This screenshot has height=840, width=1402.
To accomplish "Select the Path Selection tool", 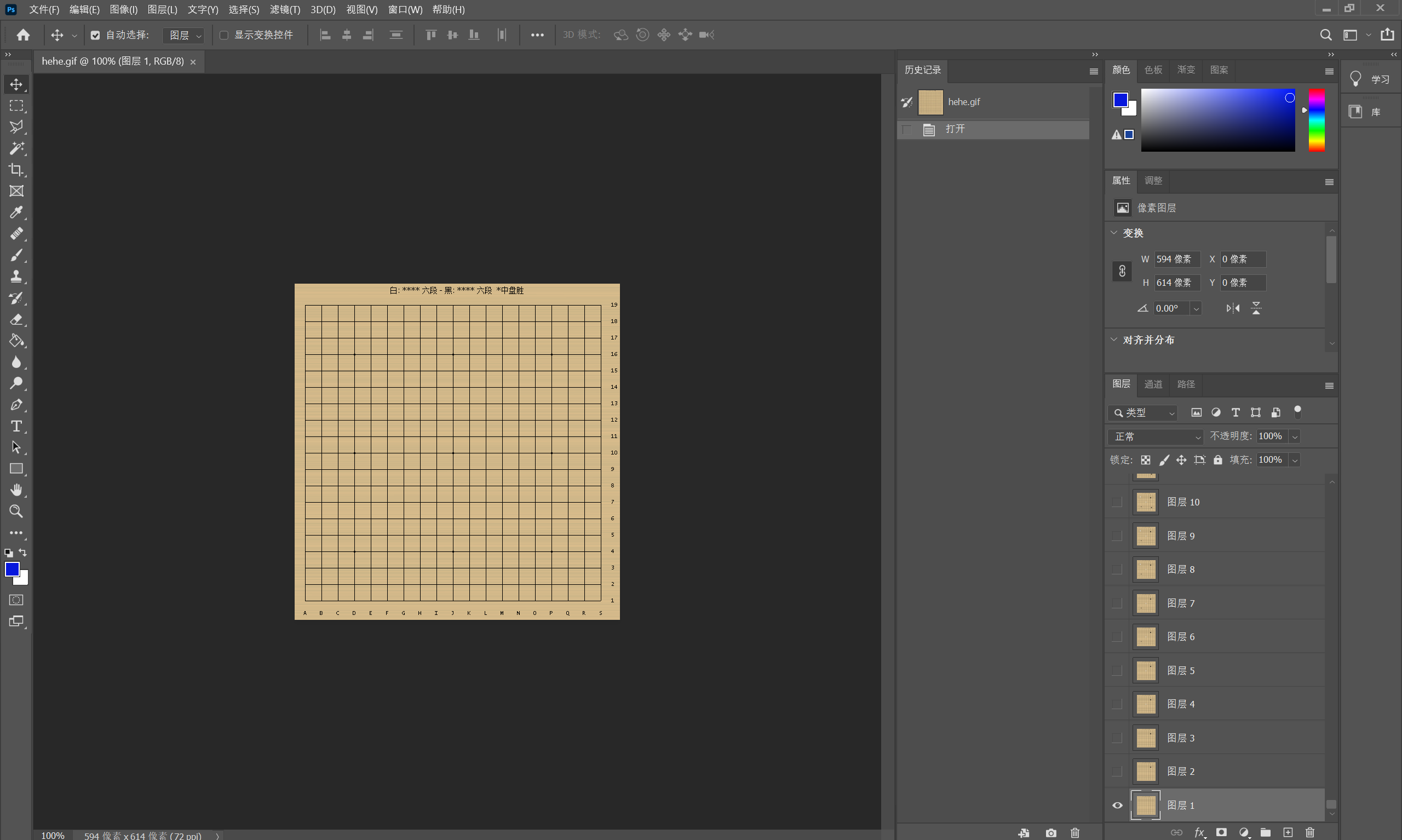I will tap(16, 447).
